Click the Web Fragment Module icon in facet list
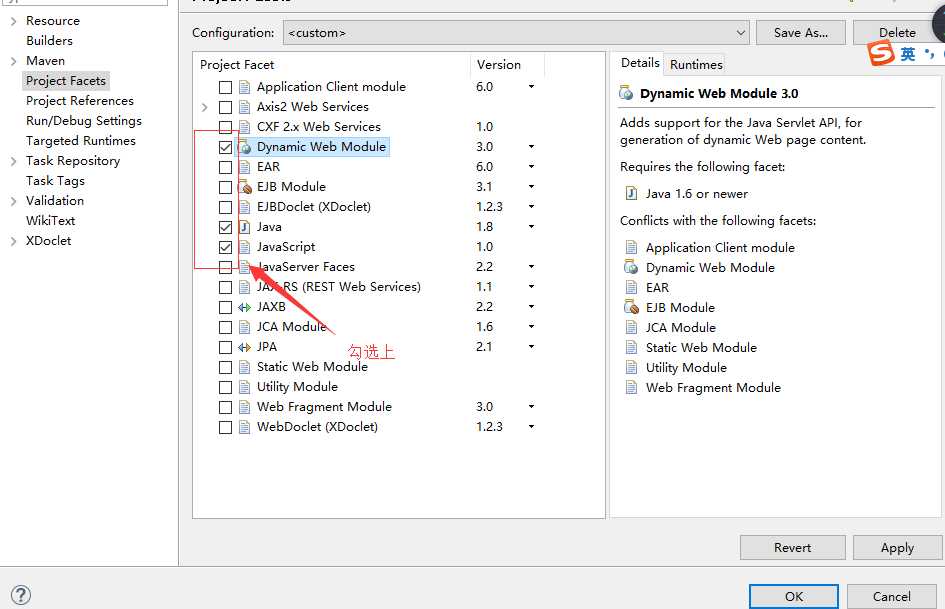The height and width of the screenshot is (609, 945). (x=245, y=407)
